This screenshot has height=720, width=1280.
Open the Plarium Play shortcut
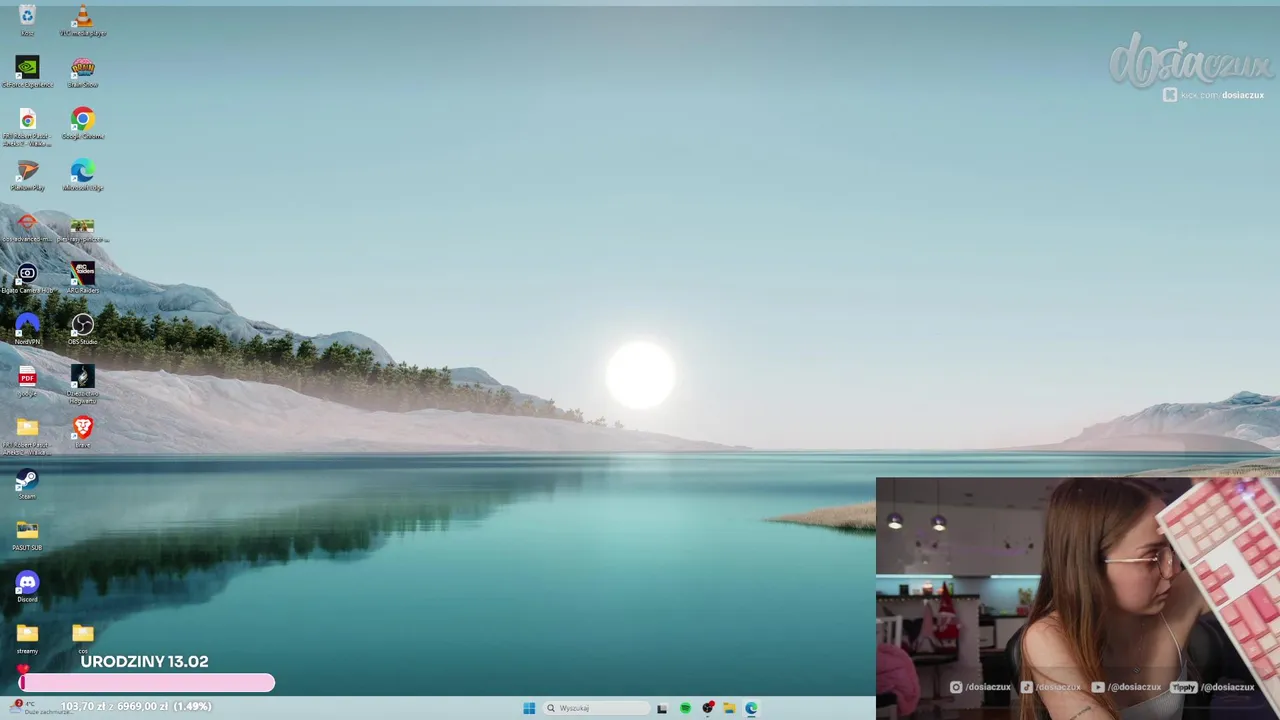pyautogui.click(x=27, y=174)
